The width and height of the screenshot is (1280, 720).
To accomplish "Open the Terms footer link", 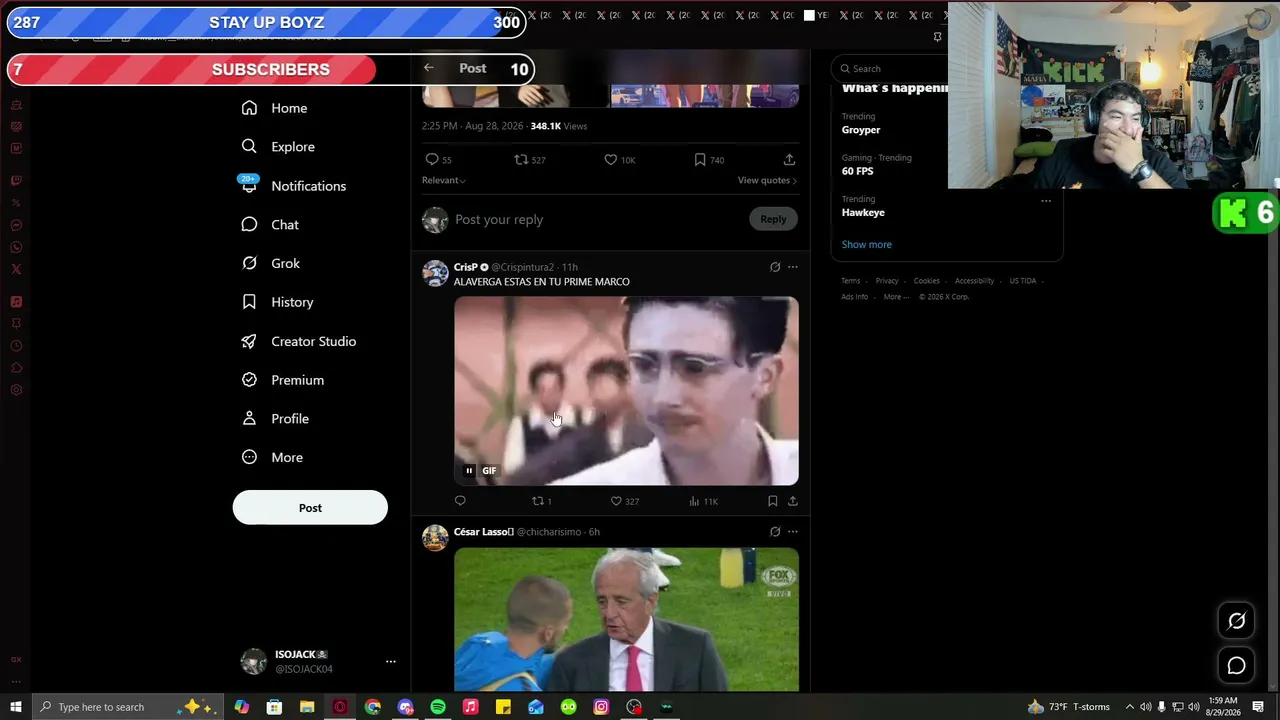I will click(851, 281).
